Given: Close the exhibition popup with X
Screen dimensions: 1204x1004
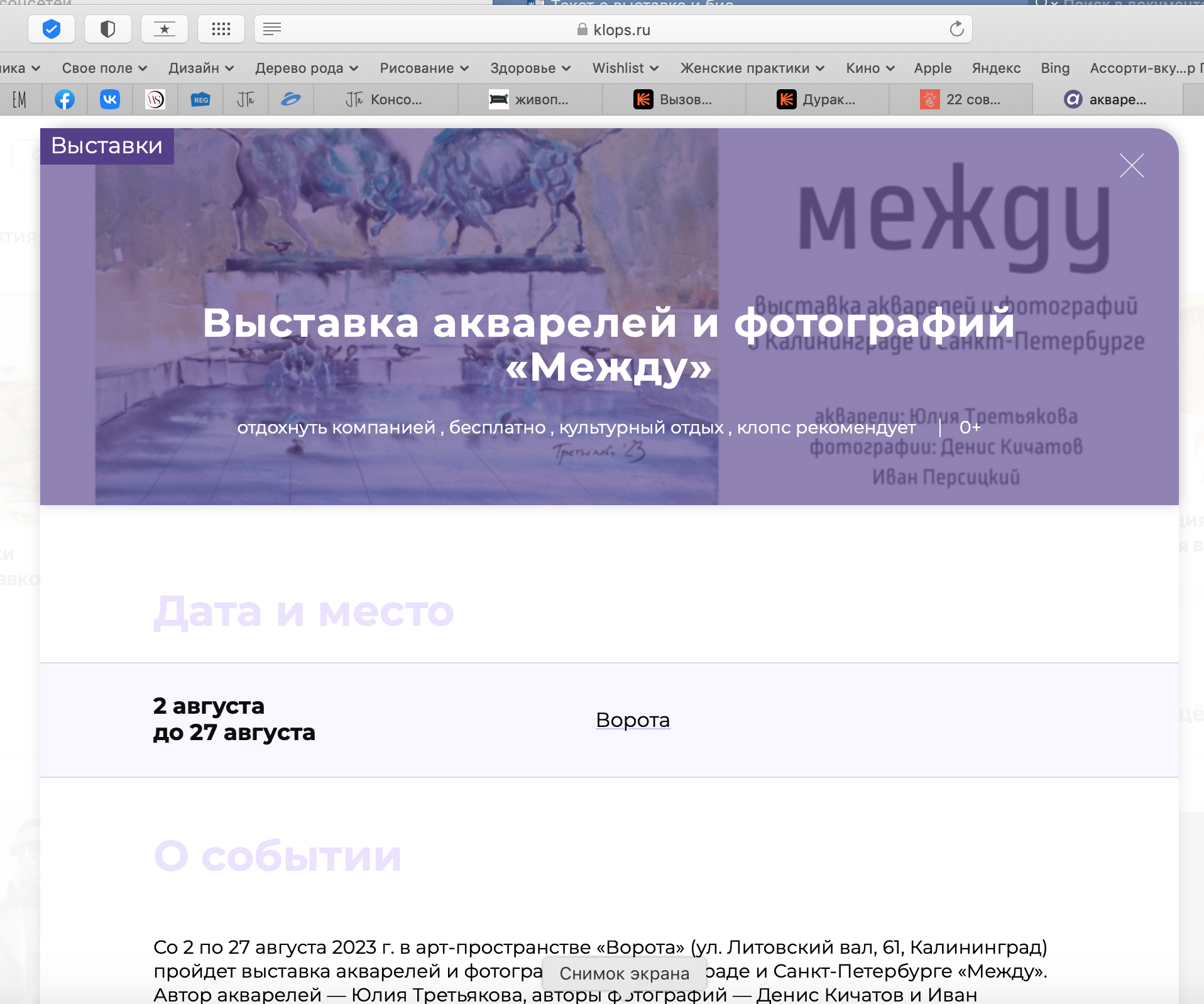Looking at the screenshot, I should 1132,166.
